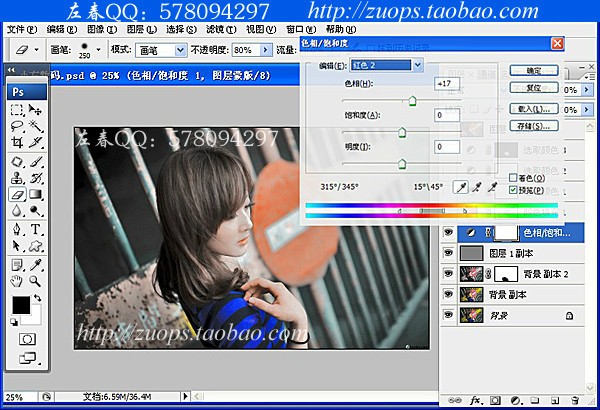Click the layer styles fx icon

[x=476, y=400]
